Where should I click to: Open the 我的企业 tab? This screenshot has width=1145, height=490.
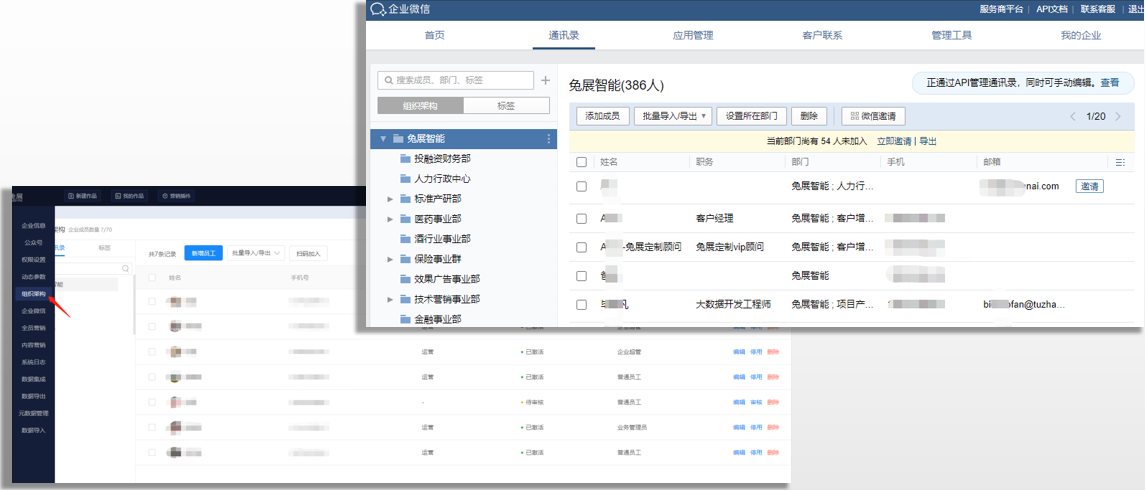point(1081,35)
